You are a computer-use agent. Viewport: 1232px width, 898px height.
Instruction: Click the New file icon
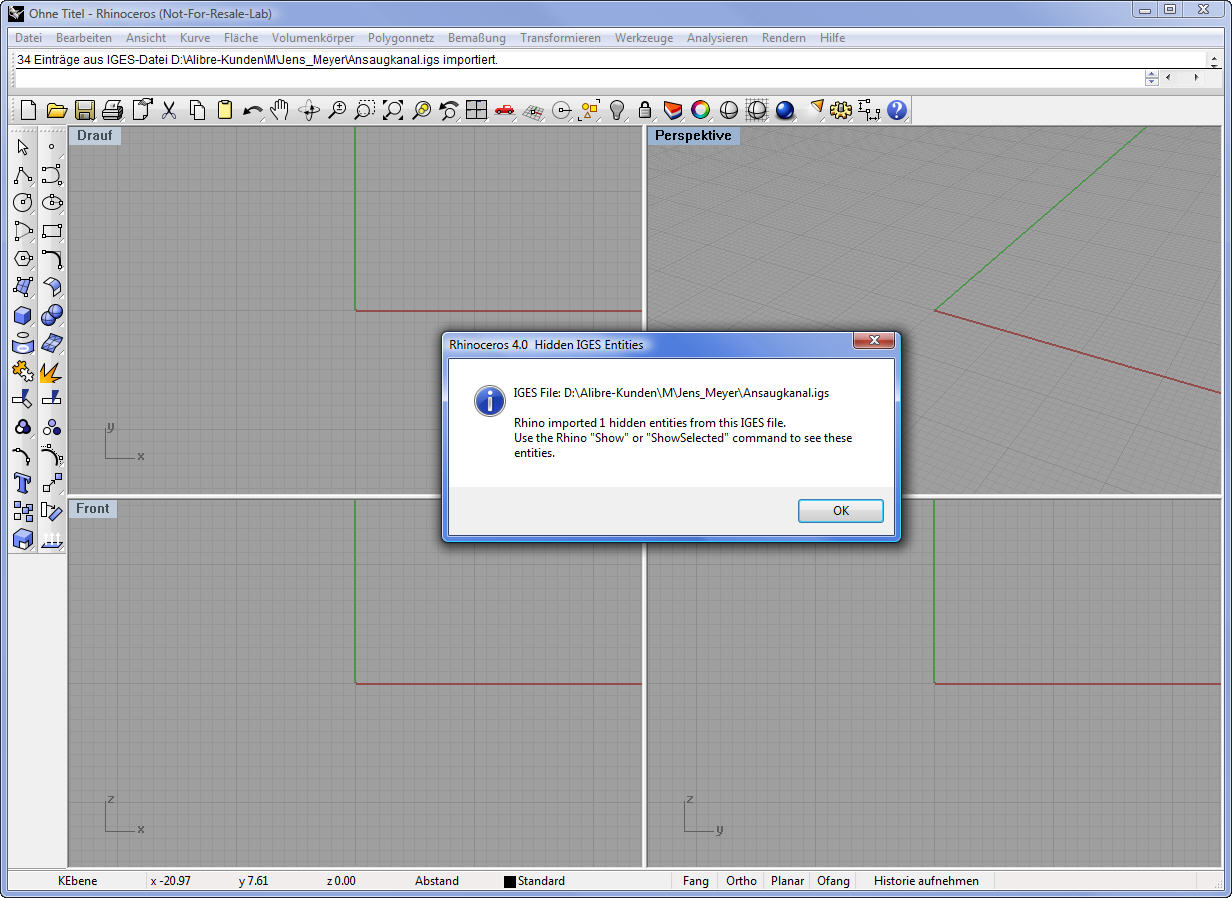click(x=28, y=110)
